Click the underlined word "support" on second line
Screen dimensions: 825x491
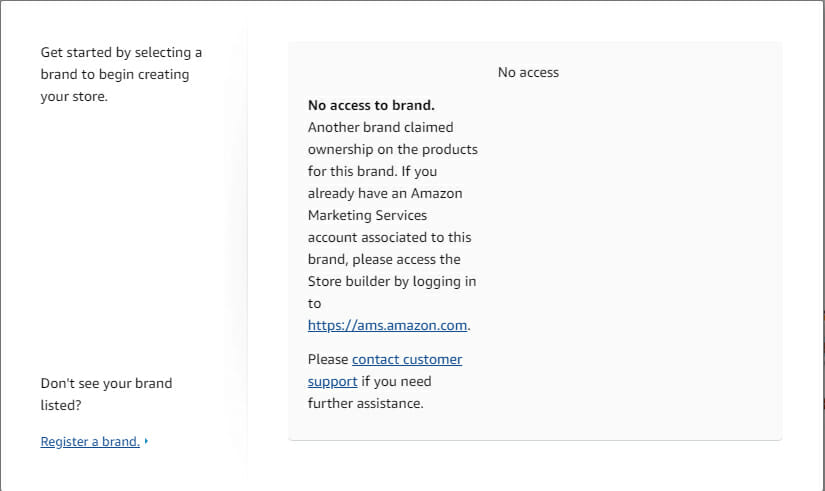333,382
